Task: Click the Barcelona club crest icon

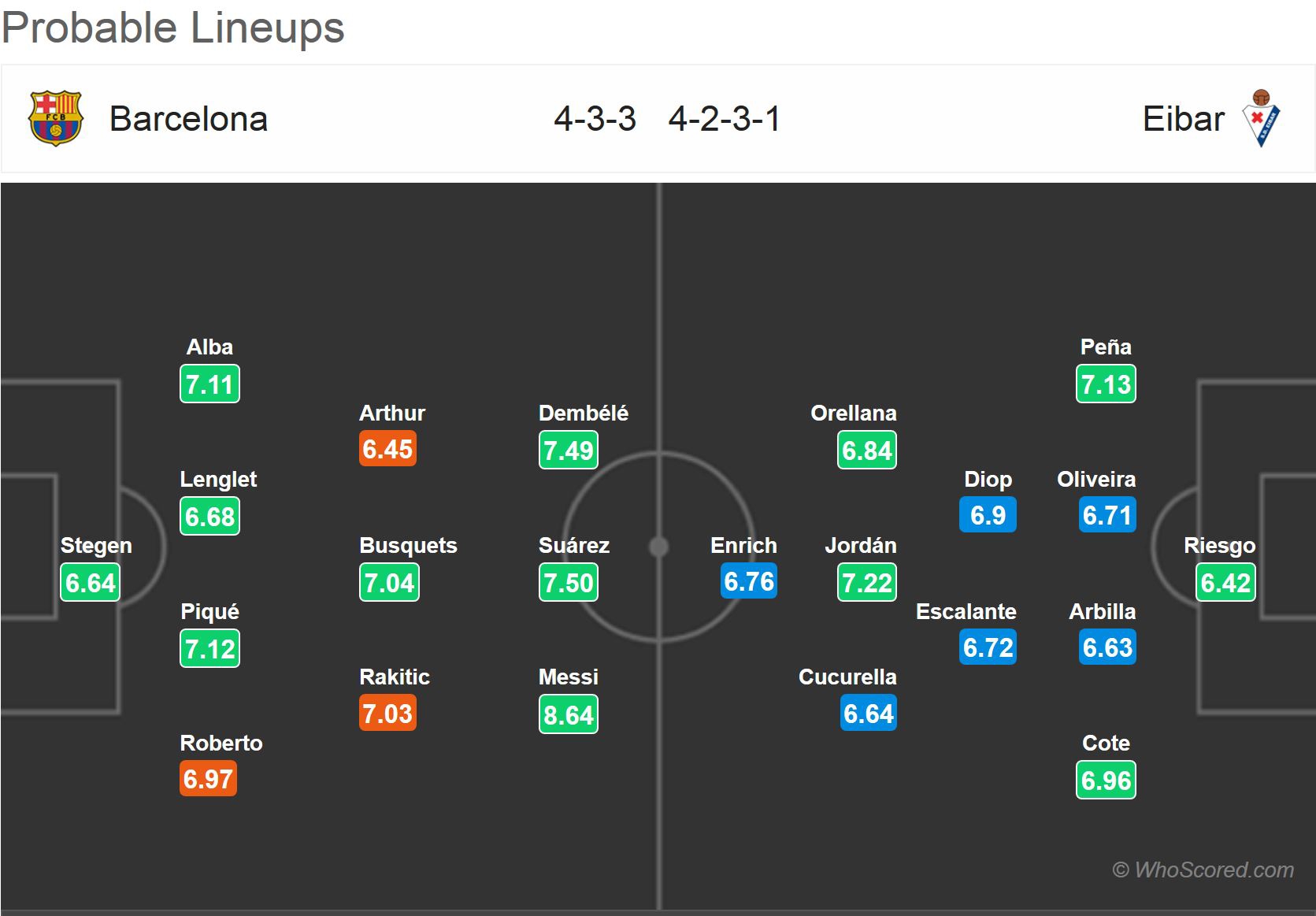Action: click(x=55, y=119)
